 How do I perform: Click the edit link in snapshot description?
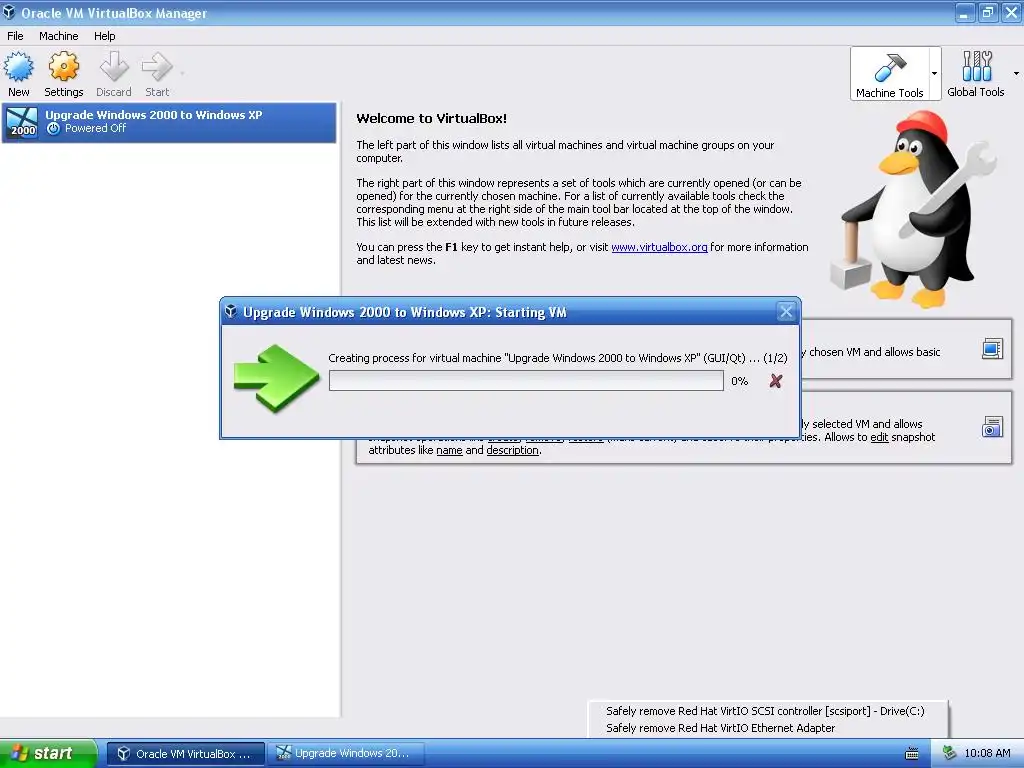pyautogui.click(x=879, y=437)
